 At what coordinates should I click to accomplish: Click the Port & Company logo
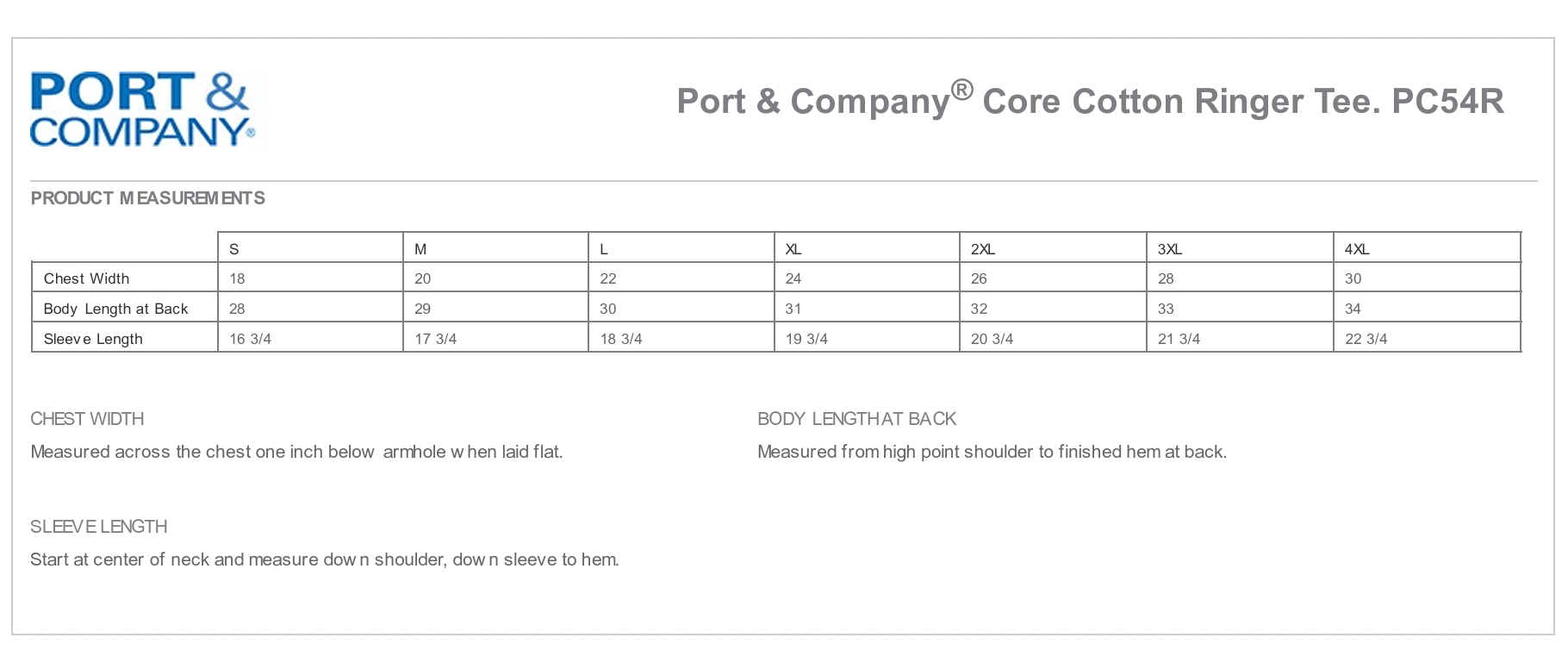(142, 109)
